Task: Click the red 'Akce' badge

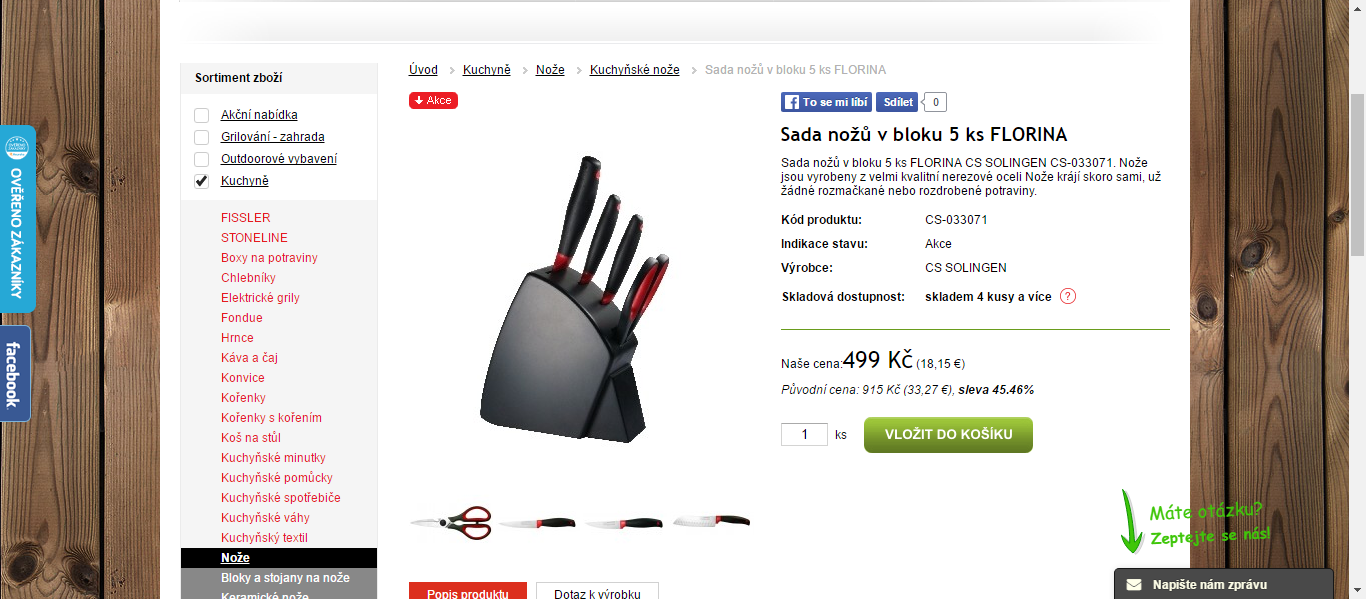Action: coord(433,100)
